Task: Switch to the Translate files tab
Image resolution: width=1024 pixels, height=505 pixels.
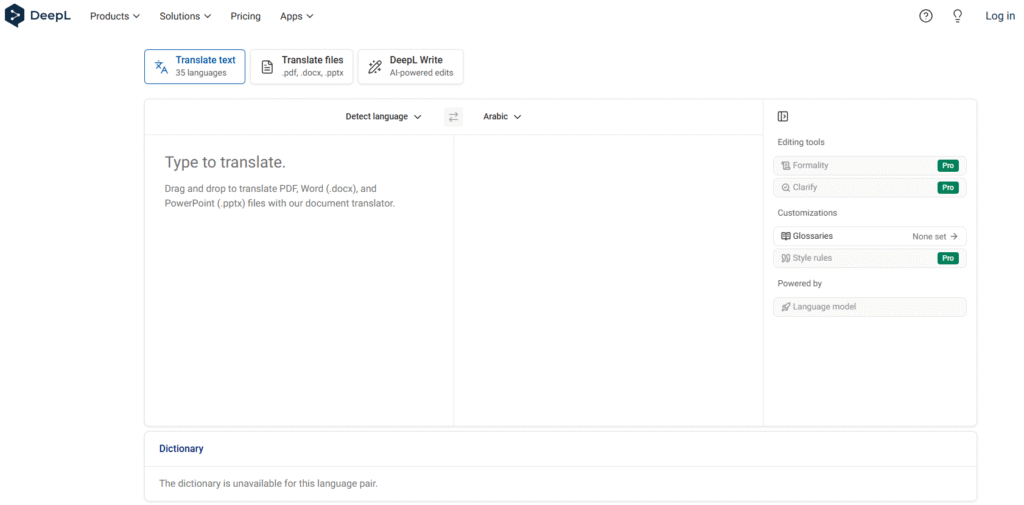Action: [x=301, y=67]
